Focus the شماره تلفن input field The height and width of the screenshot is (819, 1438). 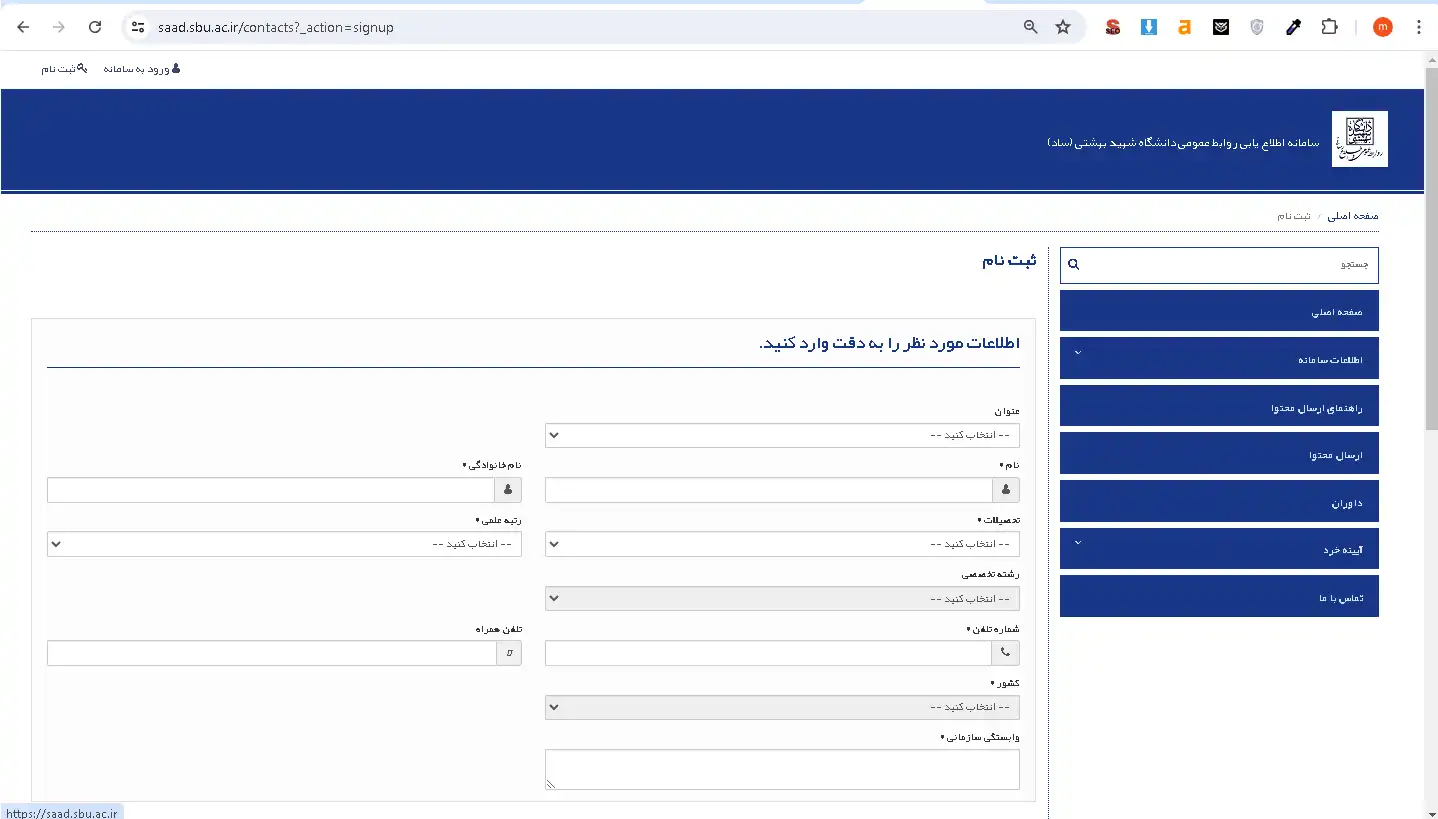[768, 653]
